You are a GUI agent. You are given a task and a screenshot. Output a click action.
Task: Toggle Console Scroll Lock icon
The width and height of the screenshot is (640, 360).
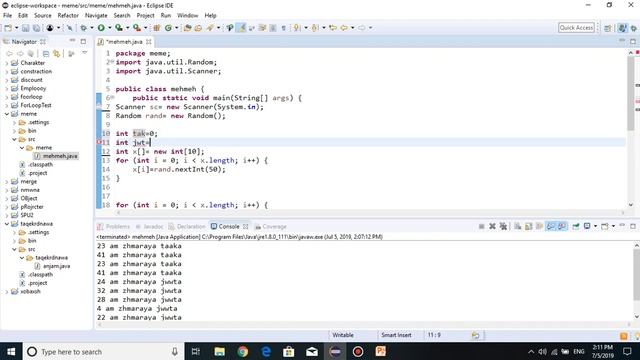click(528, 226)
